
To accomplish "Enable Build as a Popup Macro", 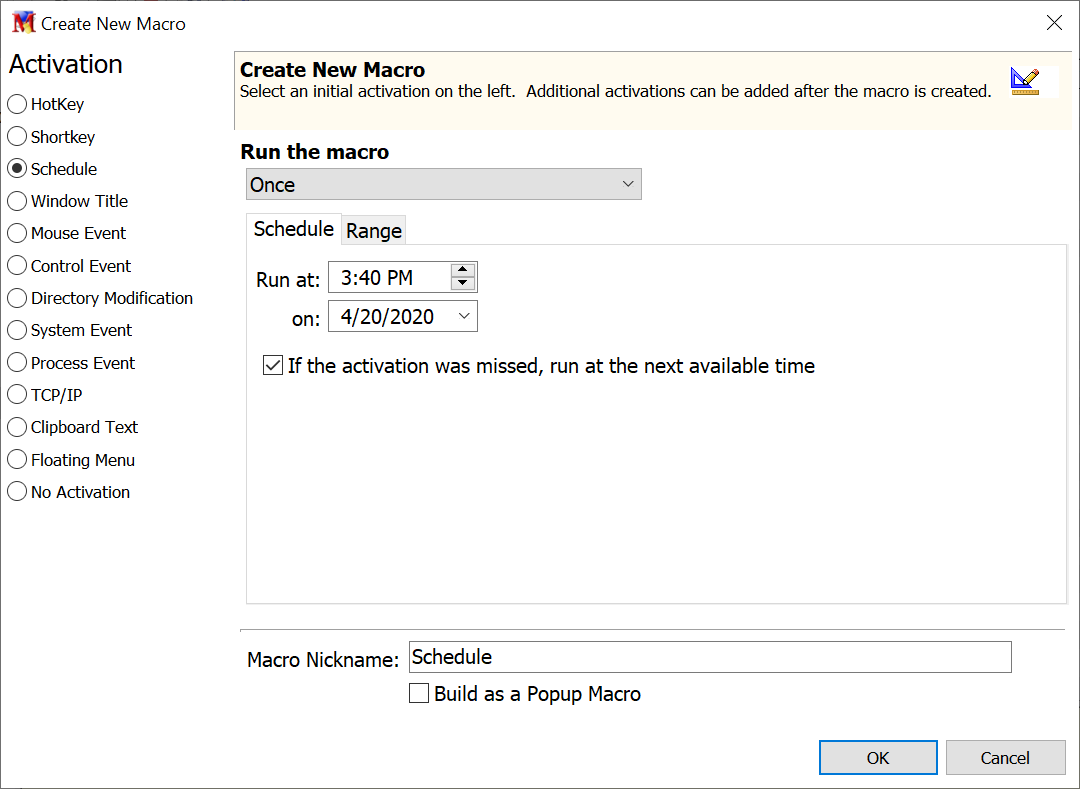I will click(420, 694).
